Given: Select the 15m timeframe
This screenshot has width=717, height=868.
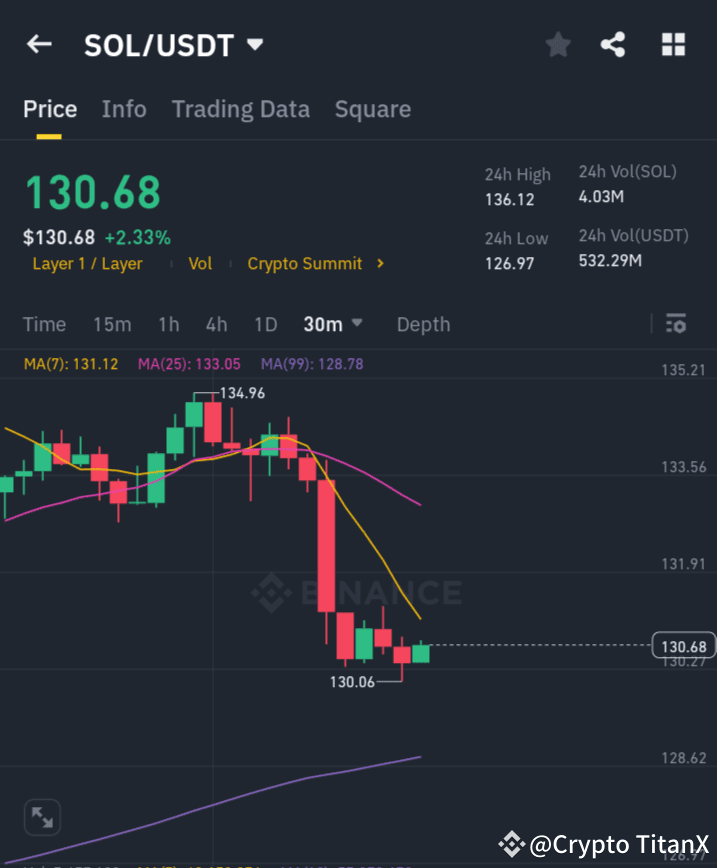Looking at the screenshot, I should (112, 324).
